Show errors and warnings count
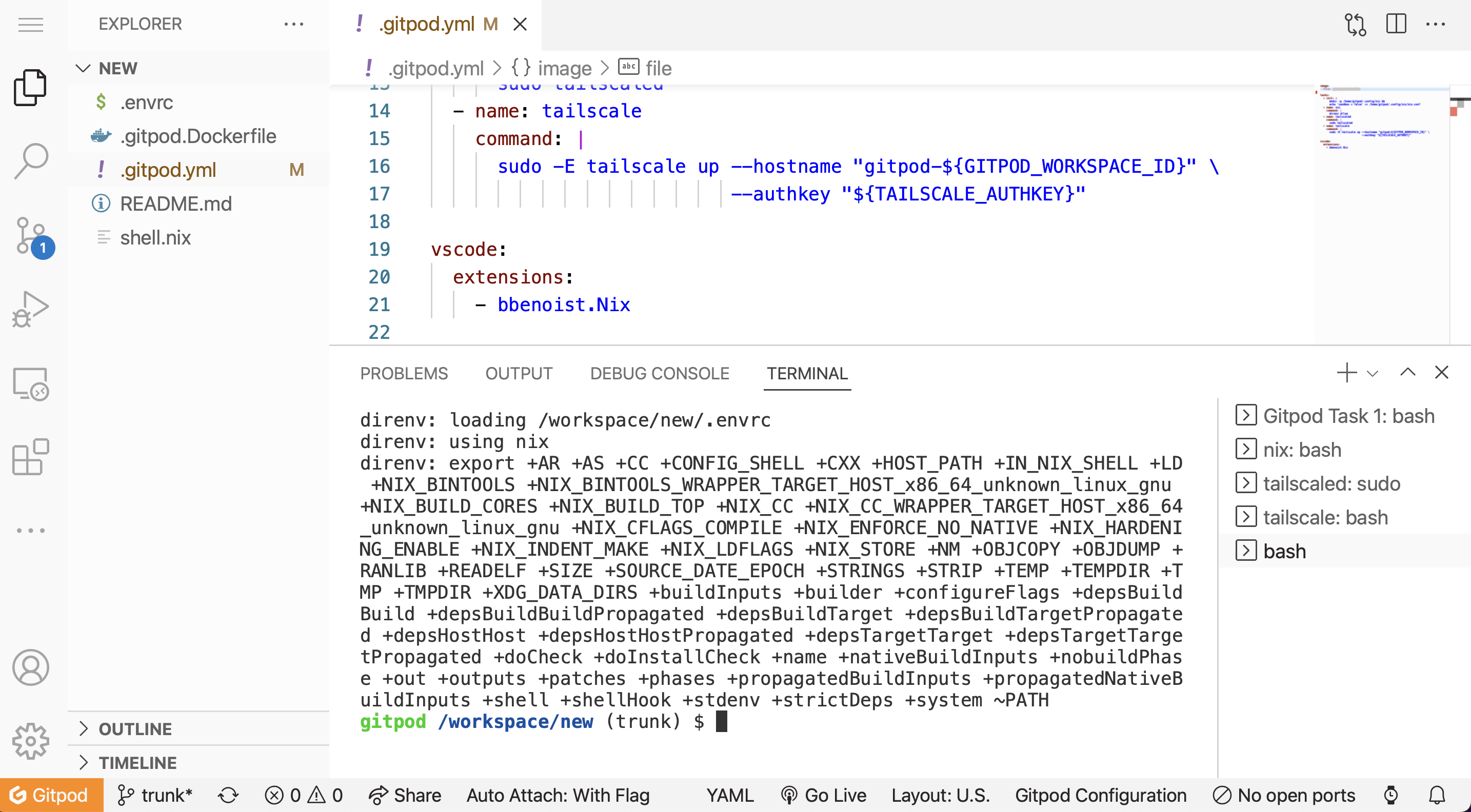This screenshot has width=1471, height=812. pyautogui.click(x=303, y=795)
